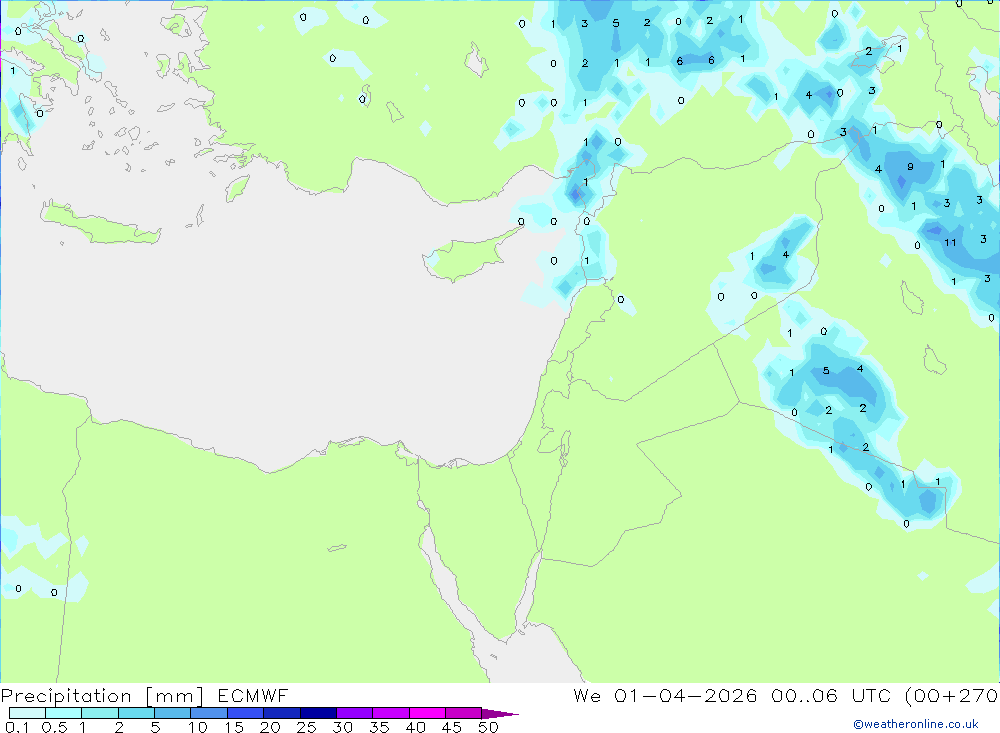
Task: Click the 35–40 mm purple legend box
Action: (x=391, y=713)
